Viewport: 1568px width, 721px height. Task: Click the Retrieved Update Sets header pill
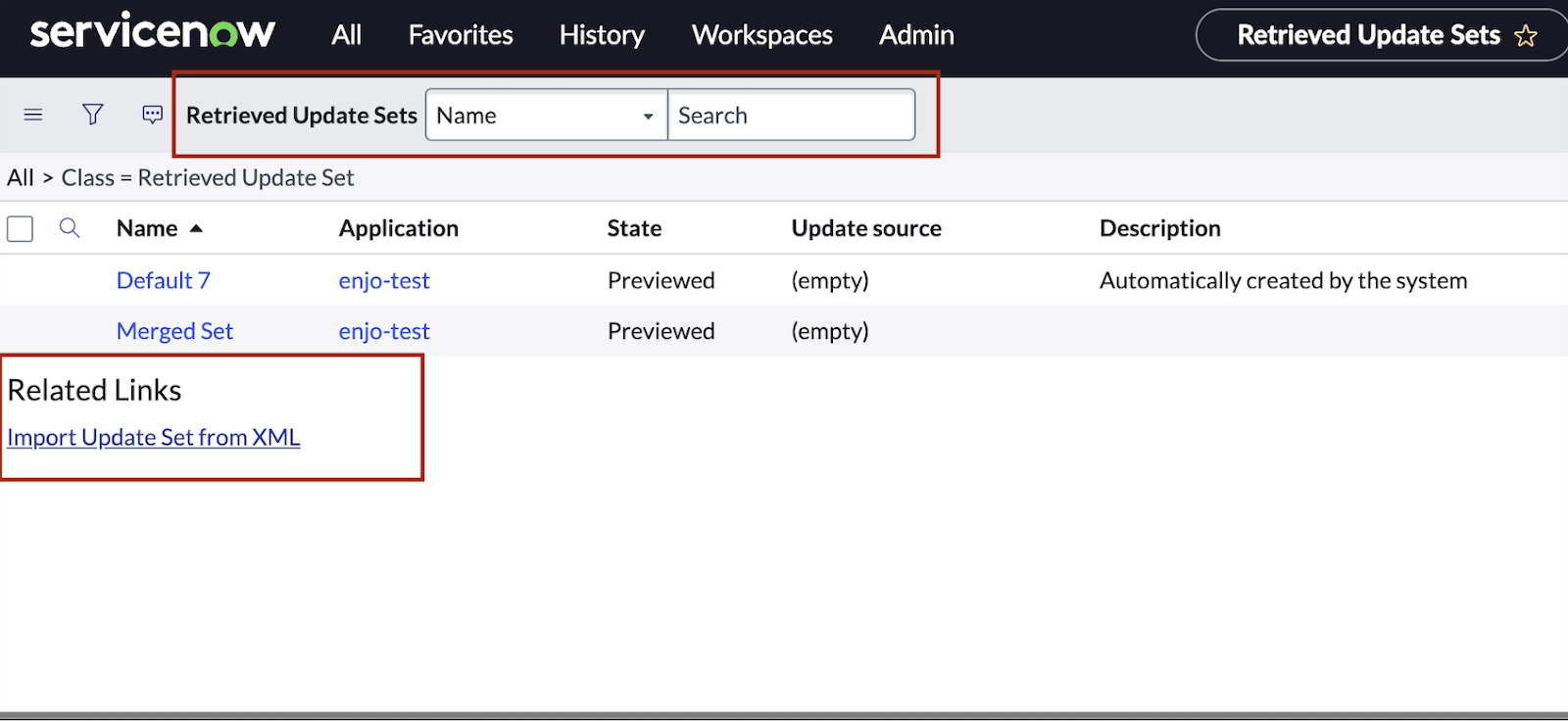(x=1382, y=35)
